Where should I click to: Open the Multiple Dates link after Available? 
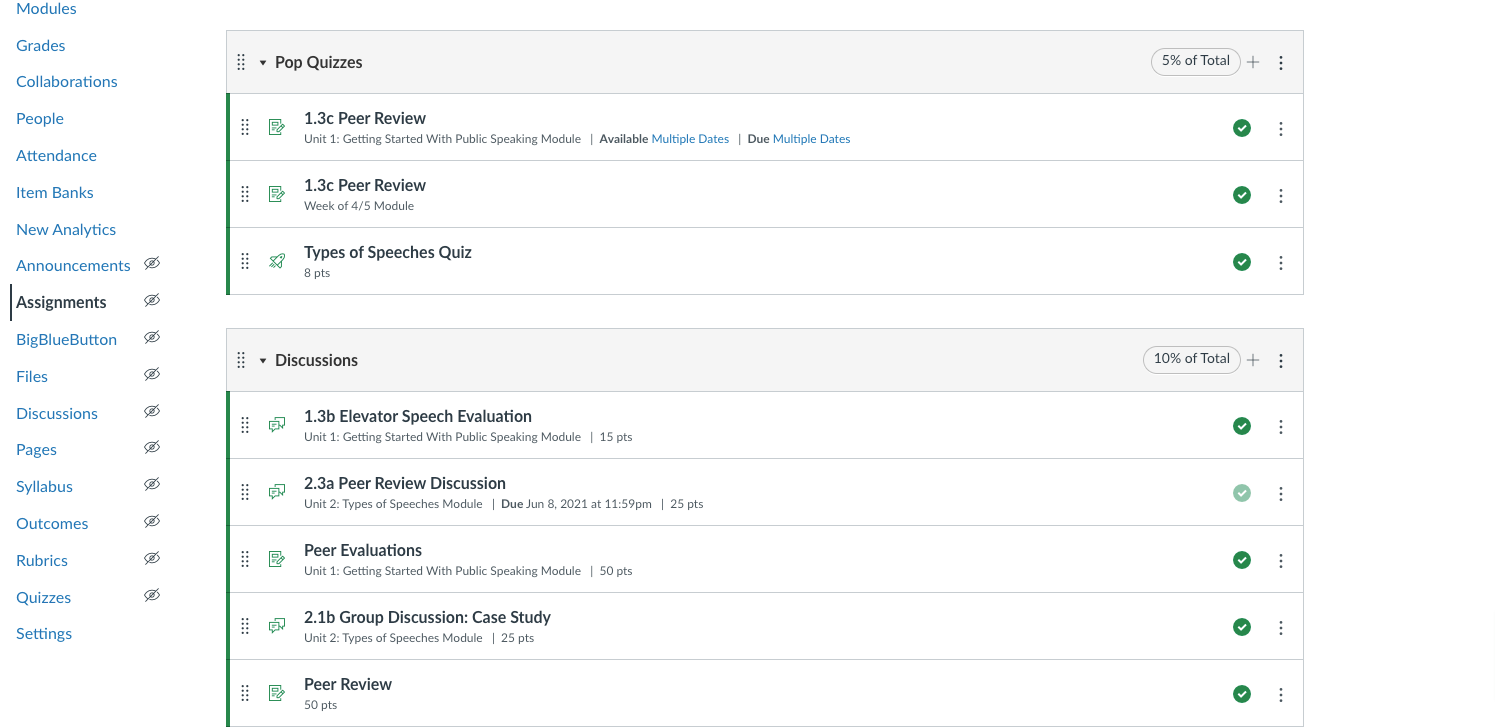[690, 139]
